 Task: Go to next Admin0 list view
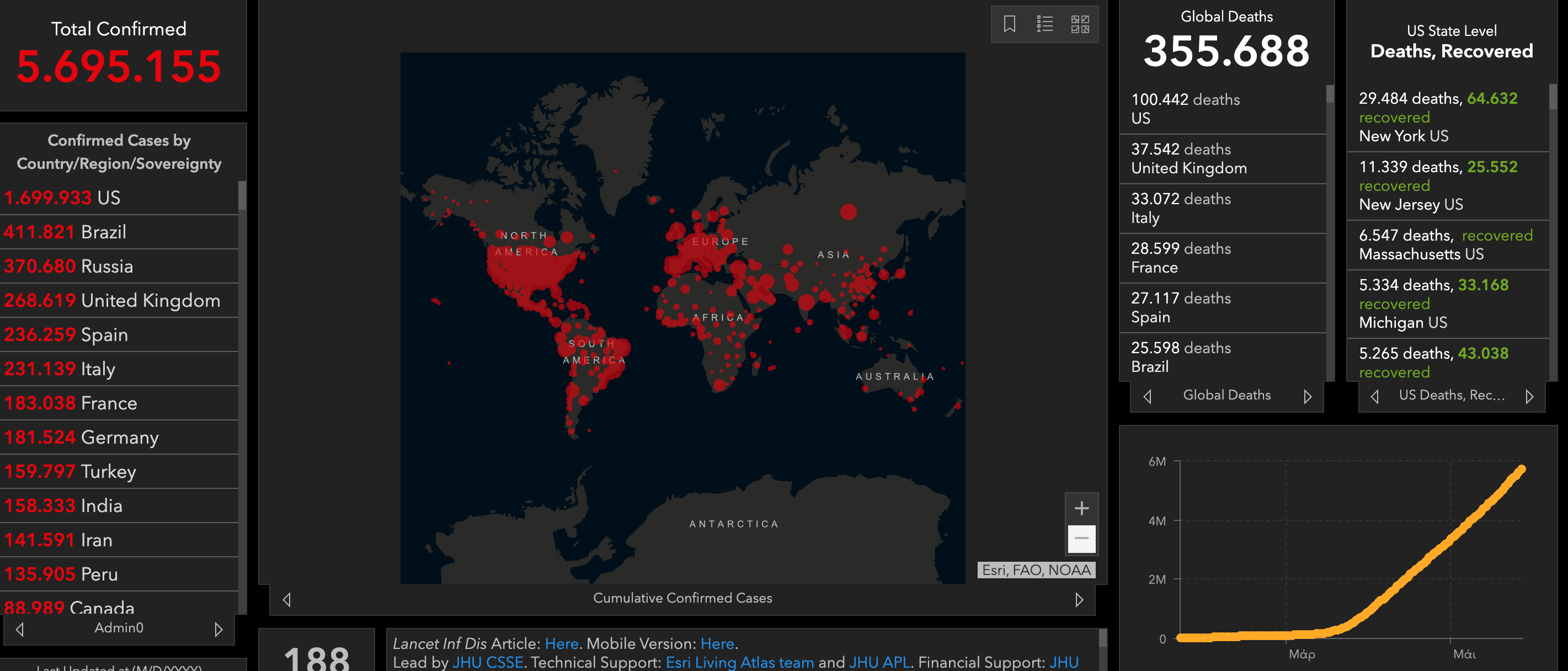coord(218,629)
